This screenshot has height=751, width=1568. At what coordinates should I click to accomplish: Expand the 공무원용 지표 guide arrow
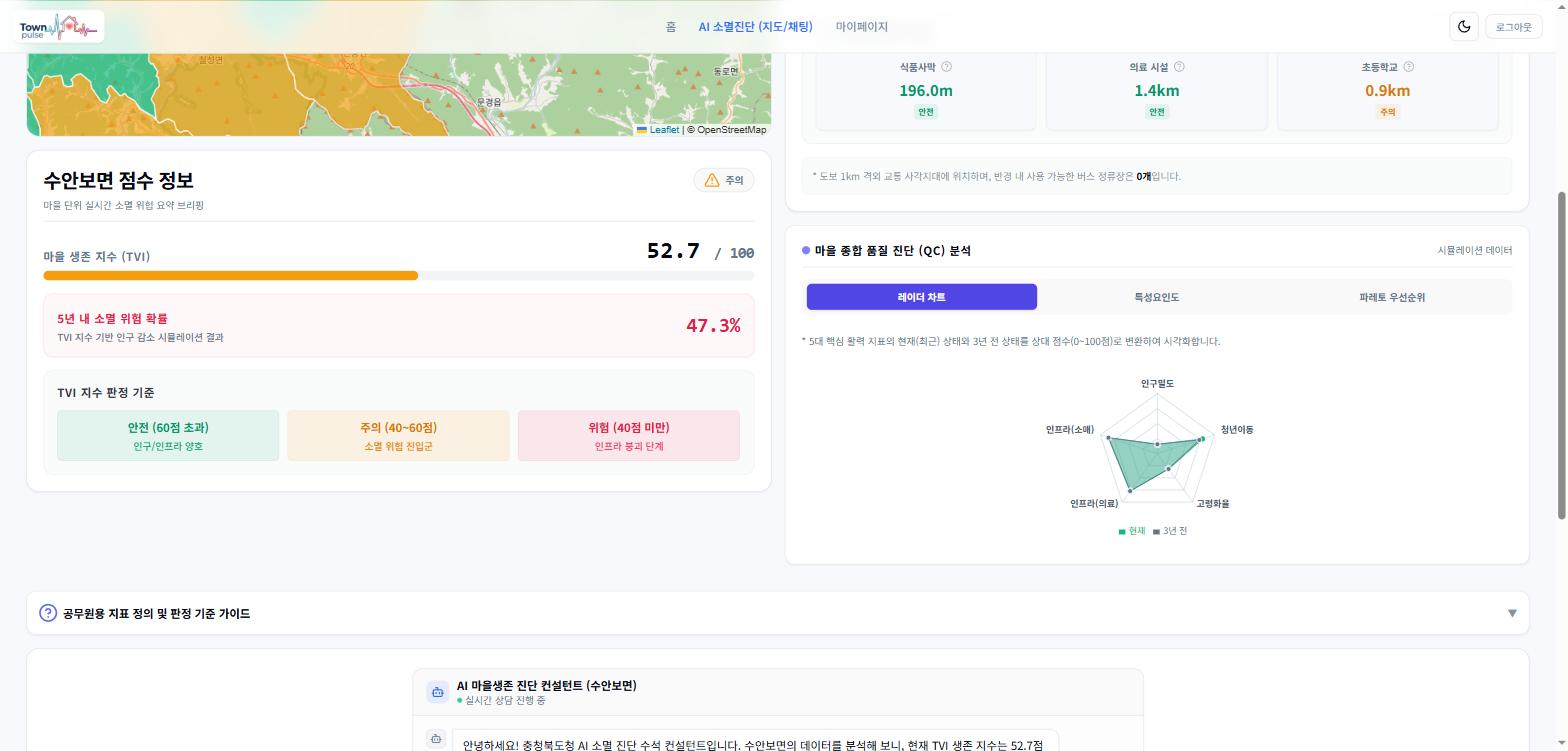click(1512, 613)
